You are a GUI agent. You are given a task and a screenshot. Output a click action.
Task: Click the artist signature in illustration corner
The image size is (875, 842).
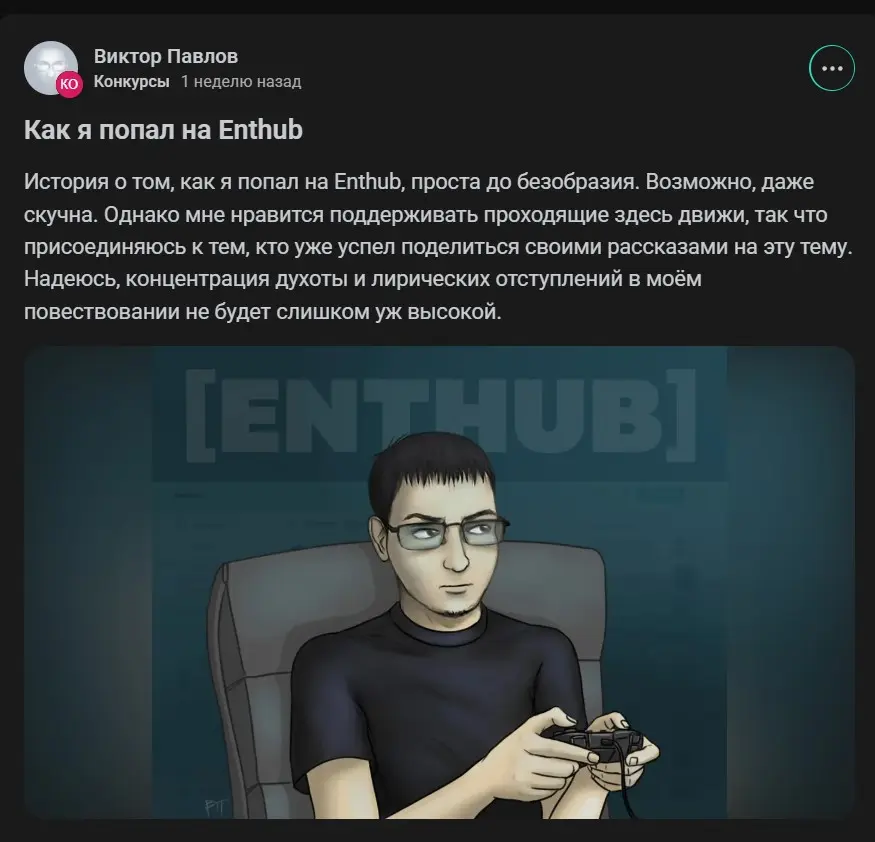(214, 807)
